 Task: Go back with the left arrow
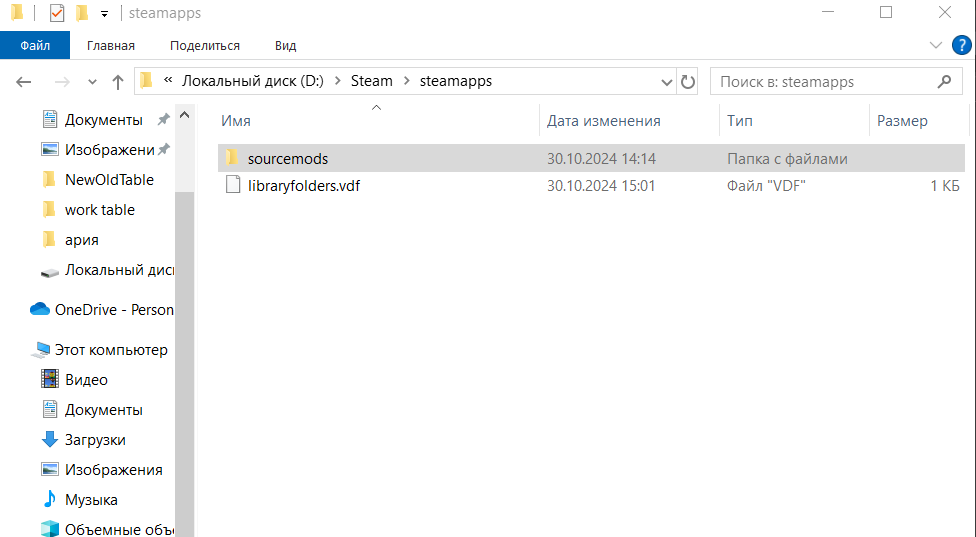click(24, 82)
